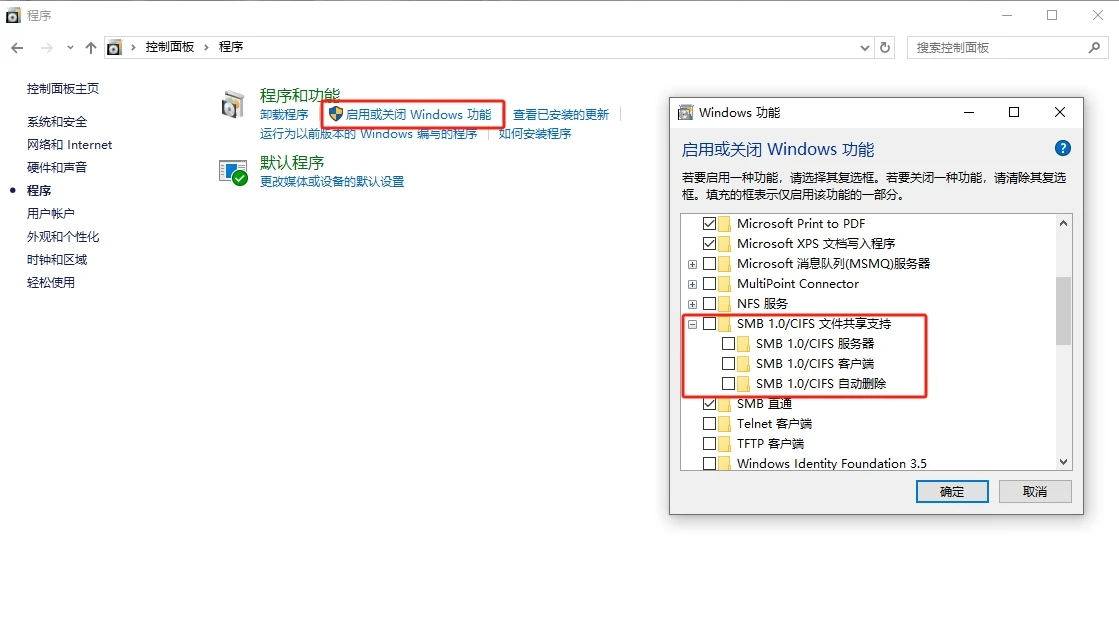This screenshot has height=633, width=1119.
Task: Check SMB 1.0/CIFS 自动删除 checkbox
Action: pos(728,383)
